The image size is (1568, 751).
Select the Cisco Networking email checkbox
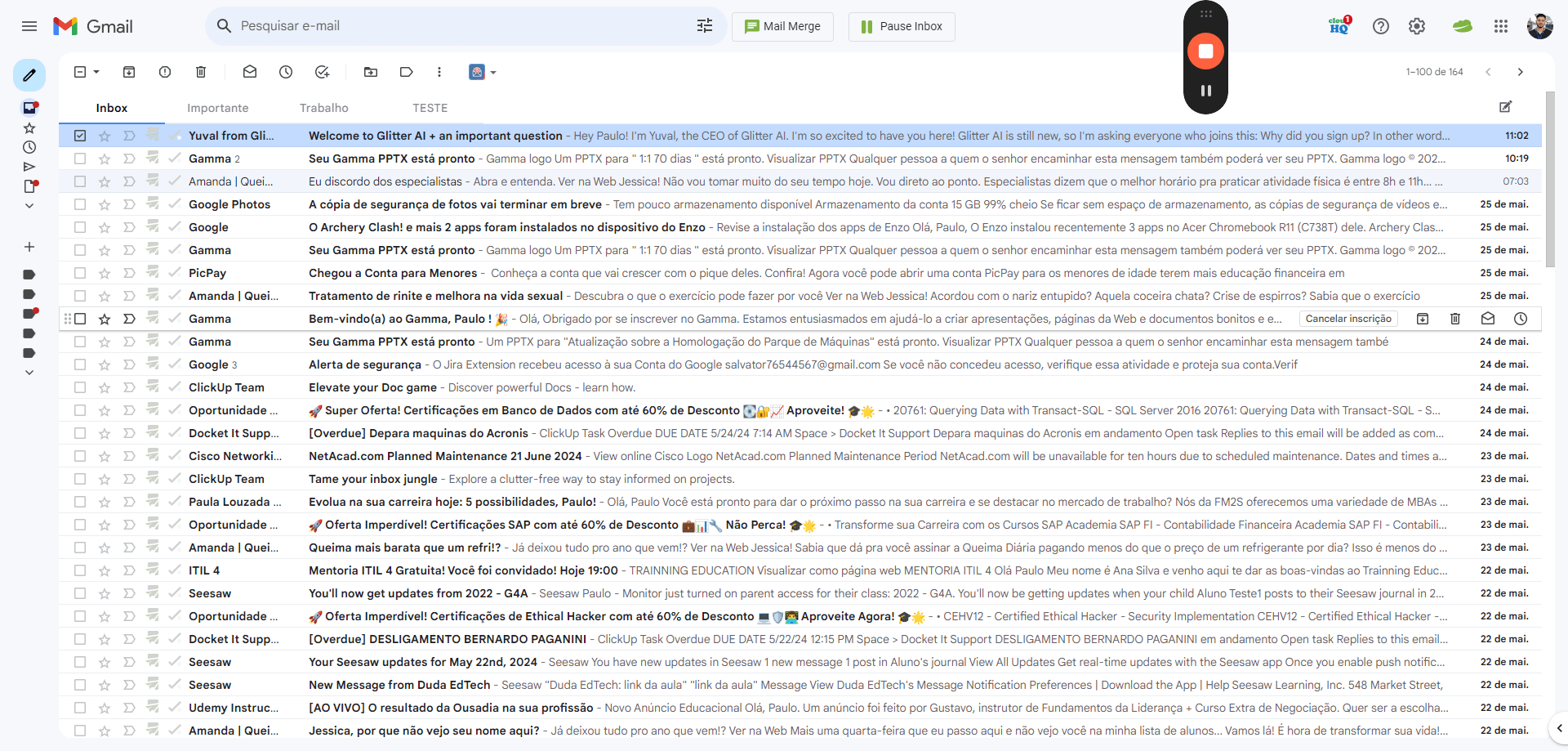coord(80,456)
